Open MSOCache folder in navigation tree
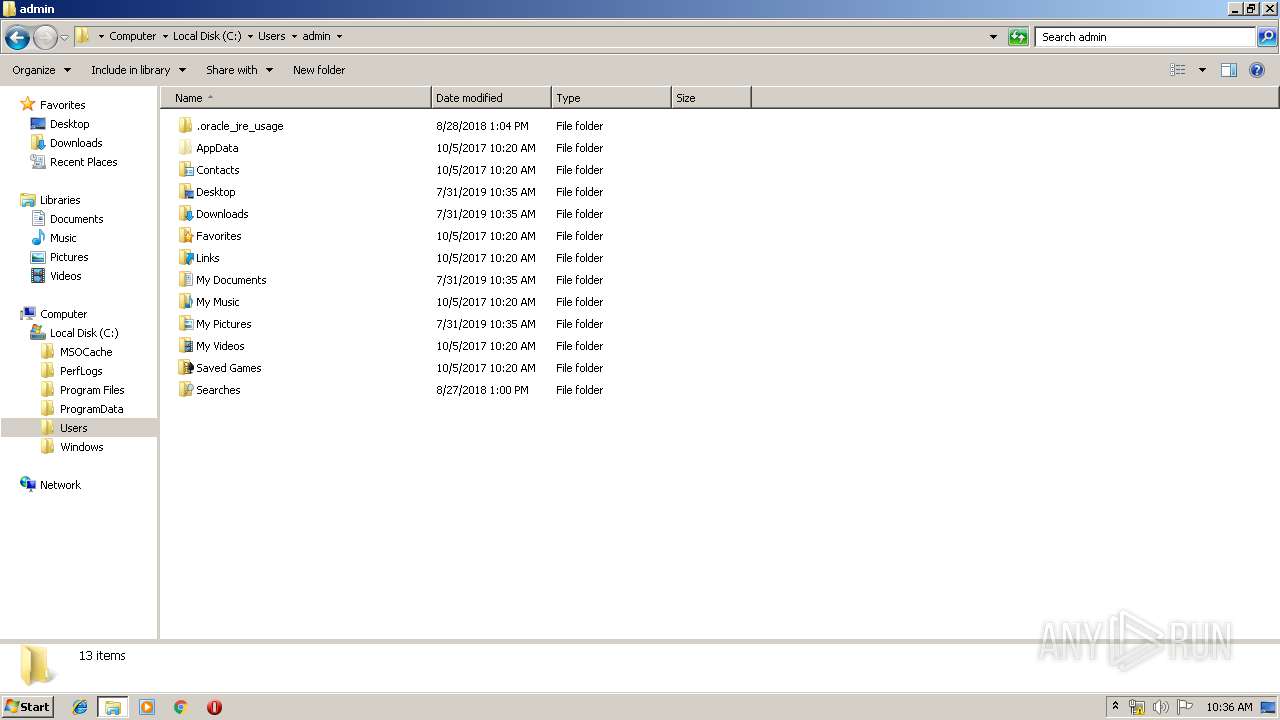The height and width of the screenshot is (720, 1280). (x=86, y=352)
